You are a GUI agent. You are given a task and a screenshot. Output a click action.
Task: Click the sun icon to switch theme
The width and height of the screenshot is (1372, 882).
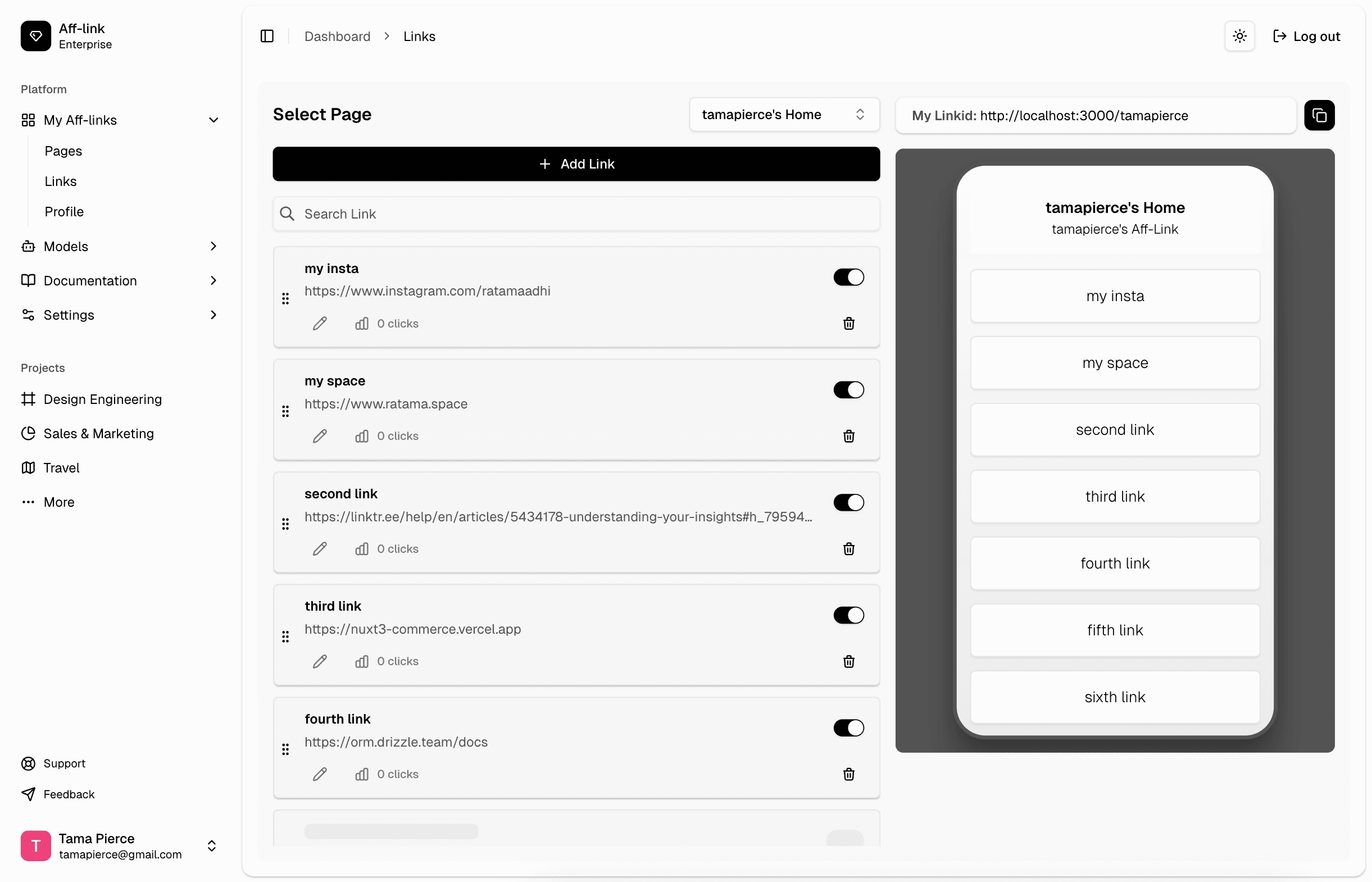tap(1239, 35)
